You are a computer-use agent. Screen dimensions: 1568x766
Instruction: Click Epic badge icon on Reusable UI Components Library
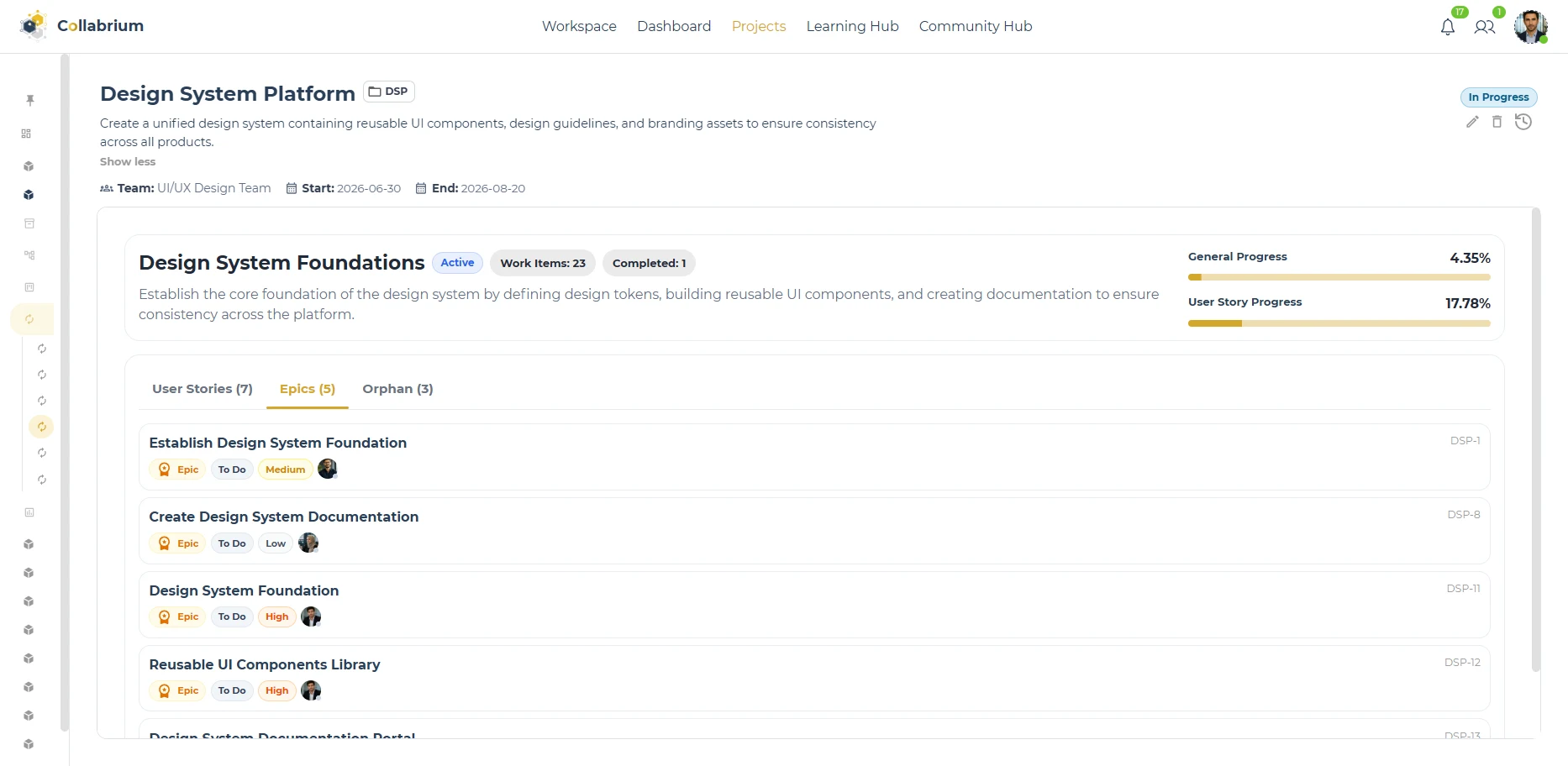tap(165, 690)
